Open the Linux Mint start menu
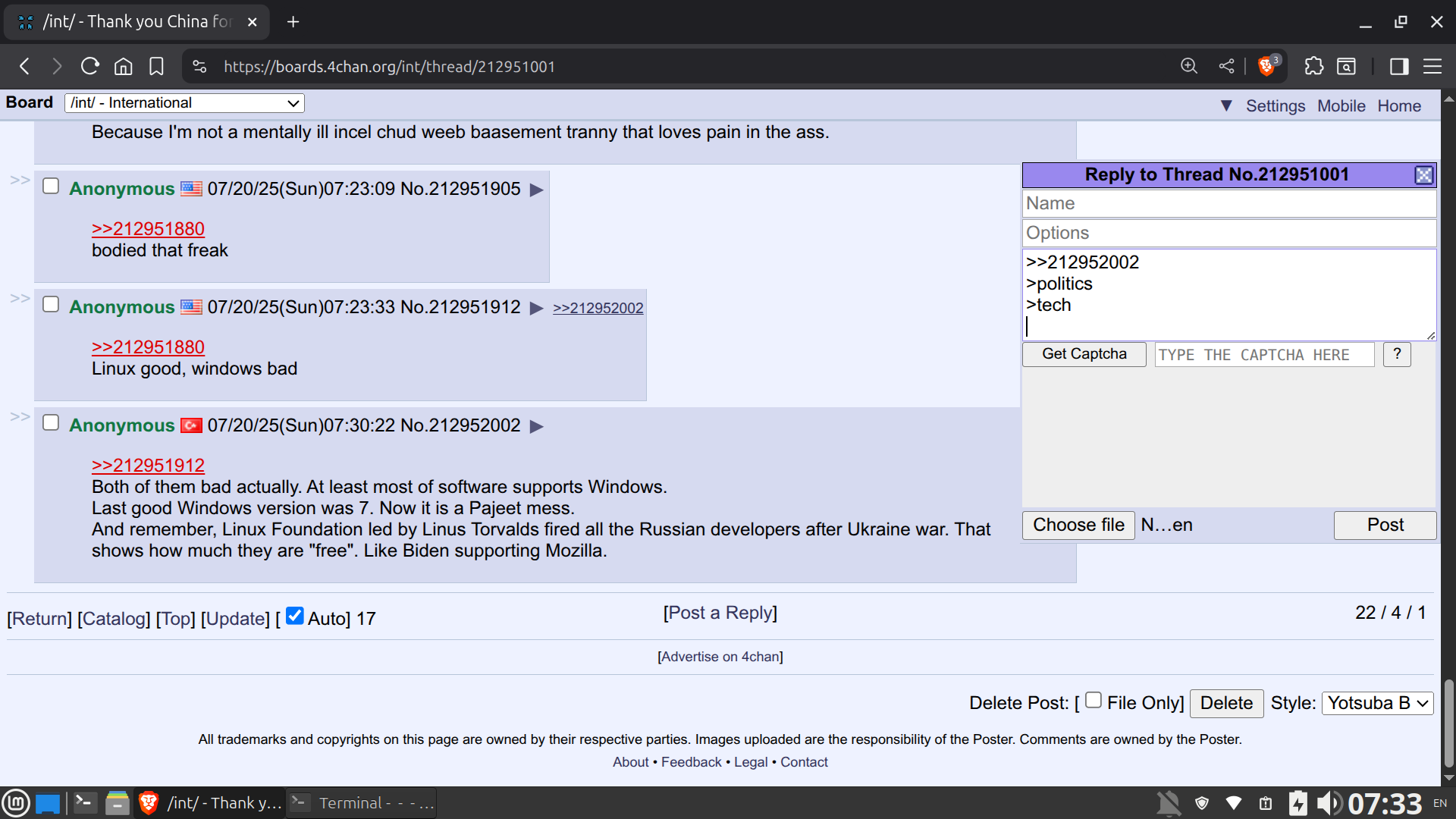 (16, 803)
